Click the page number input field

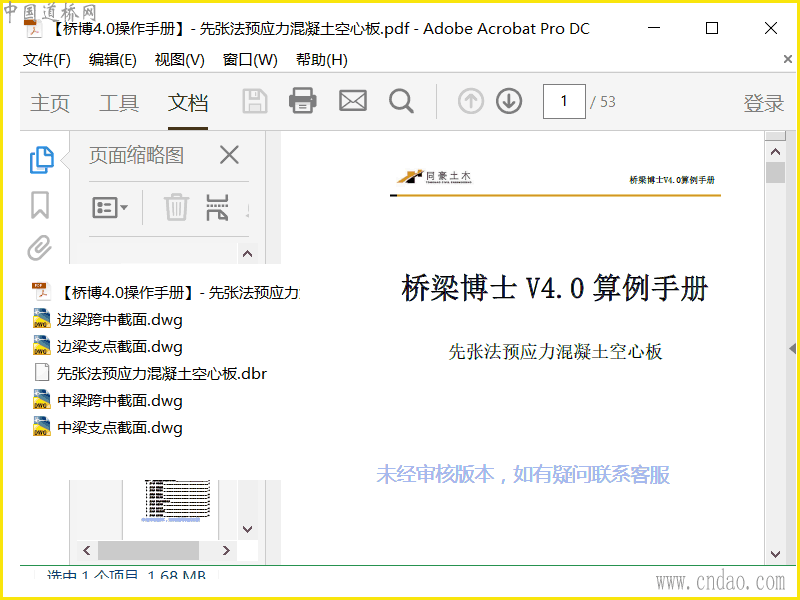tap(564, 101)
